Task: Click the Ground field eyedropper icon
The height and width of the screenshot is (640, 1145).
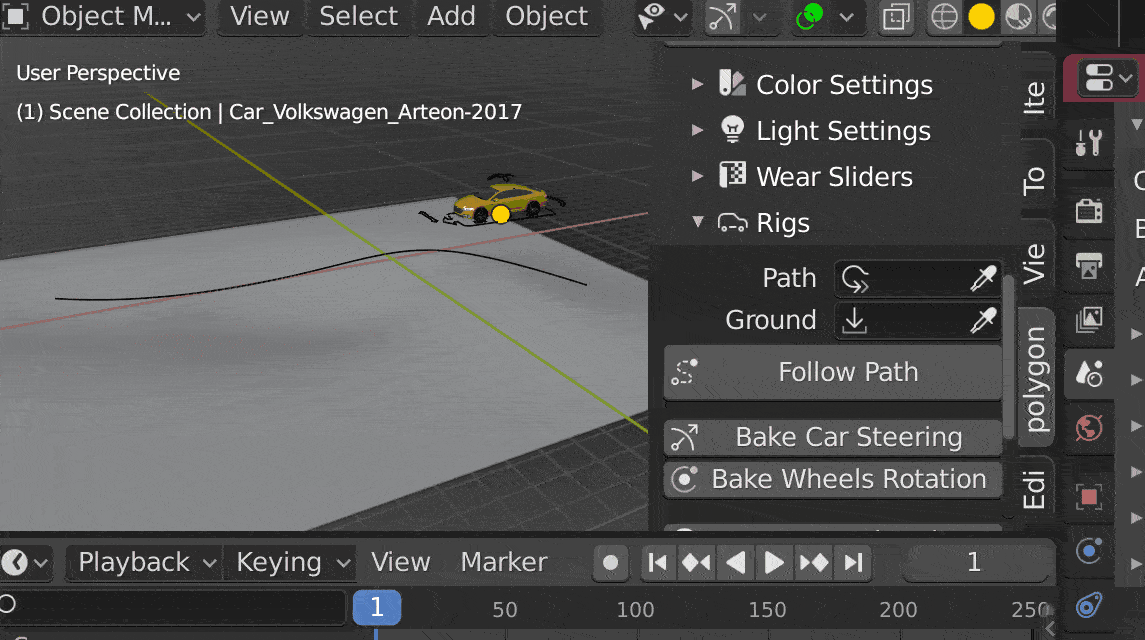Action: [983, 321]
